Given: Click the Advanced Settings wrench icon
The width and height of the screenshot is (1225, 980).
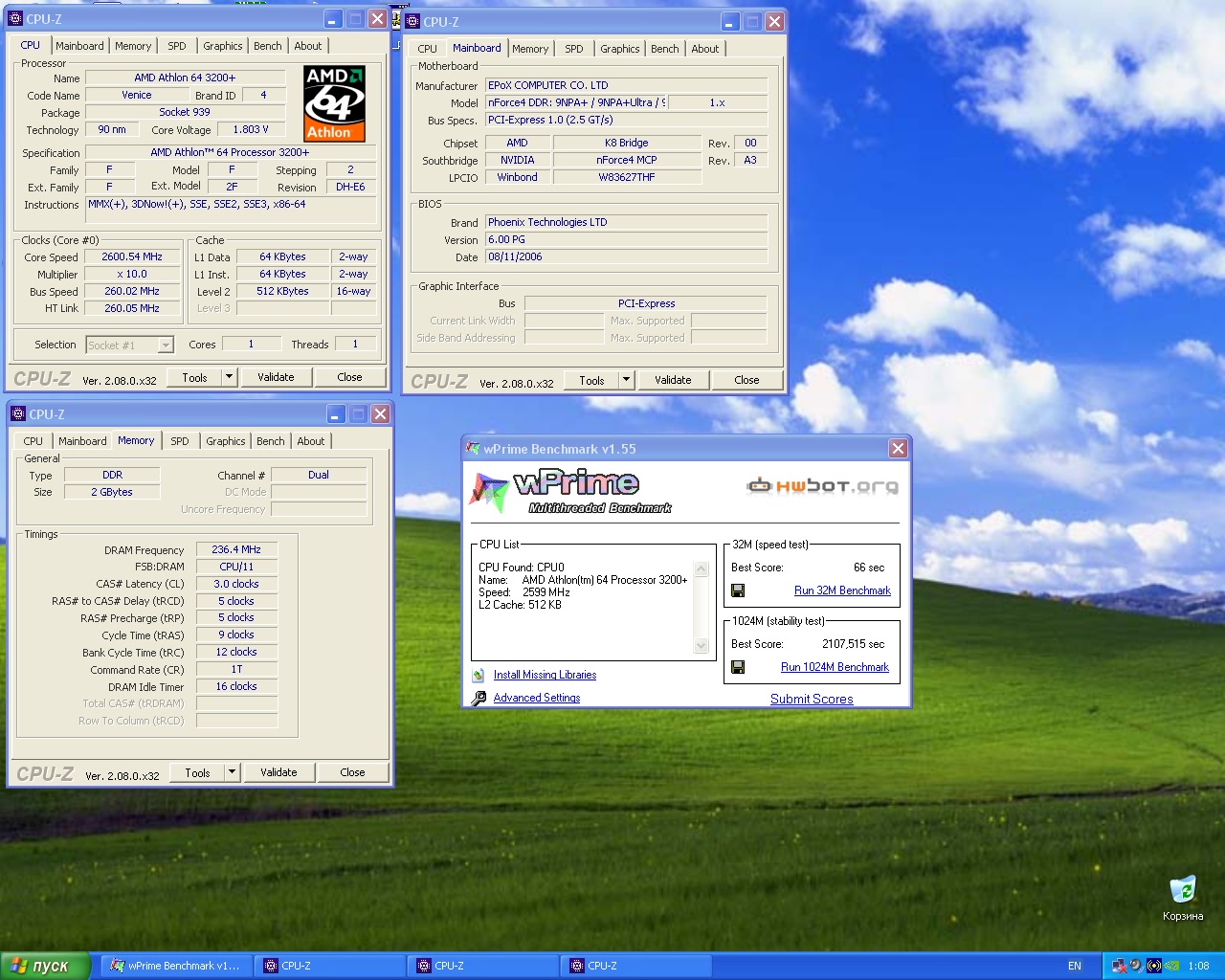Looking at the screenshot, I should [x=479, y=698].
